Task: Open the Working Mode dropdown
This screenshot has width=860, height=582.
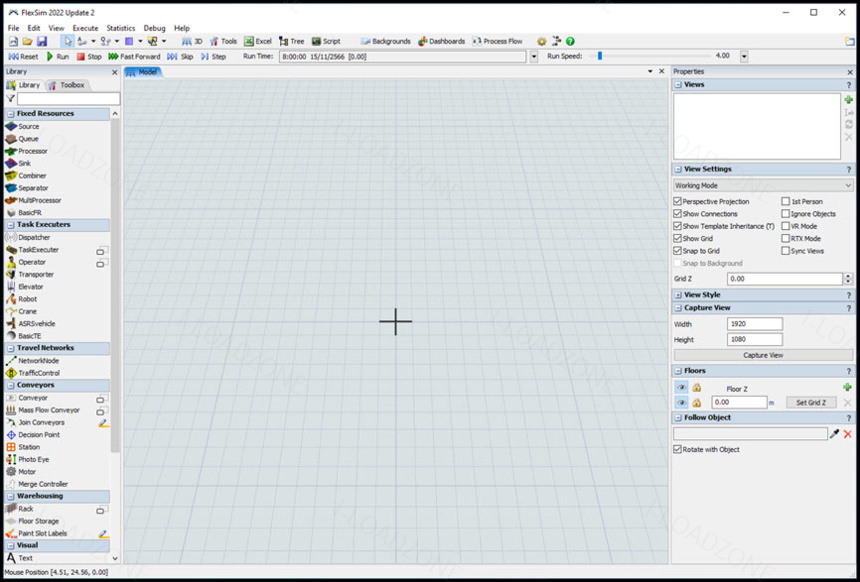Action: coord(763,185)
